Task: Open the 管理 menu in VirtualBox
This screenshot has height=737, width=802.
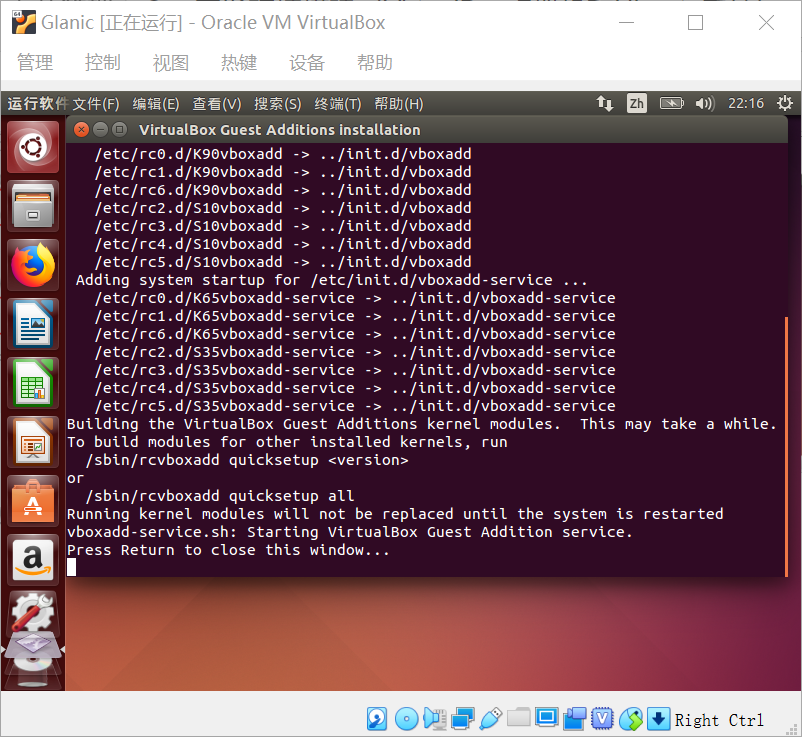Action: [x=35, y=62]
